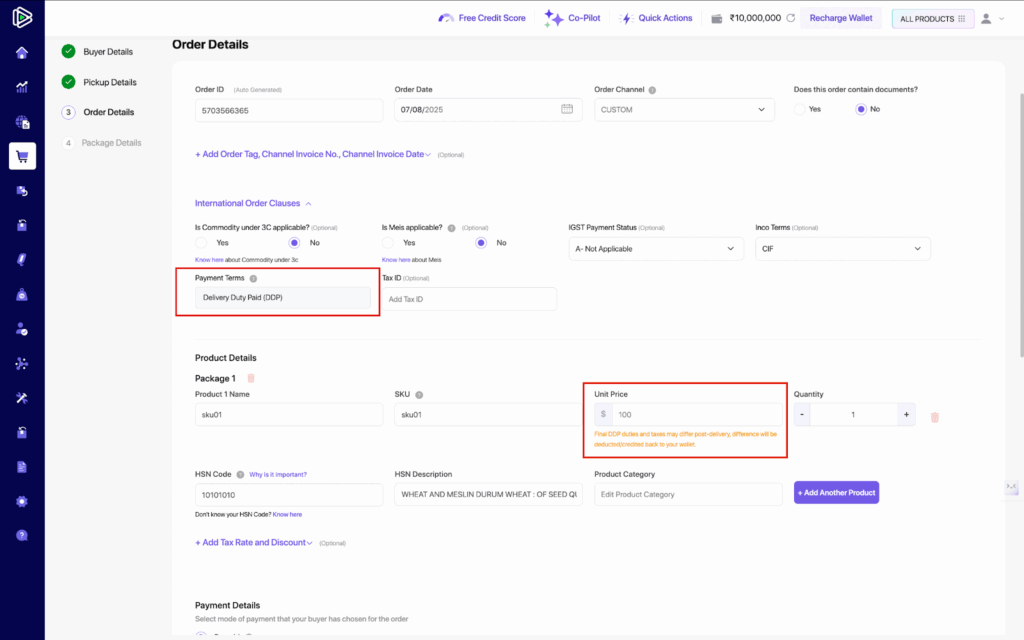Open the Inco Terms dropdown

pos(842,249)
